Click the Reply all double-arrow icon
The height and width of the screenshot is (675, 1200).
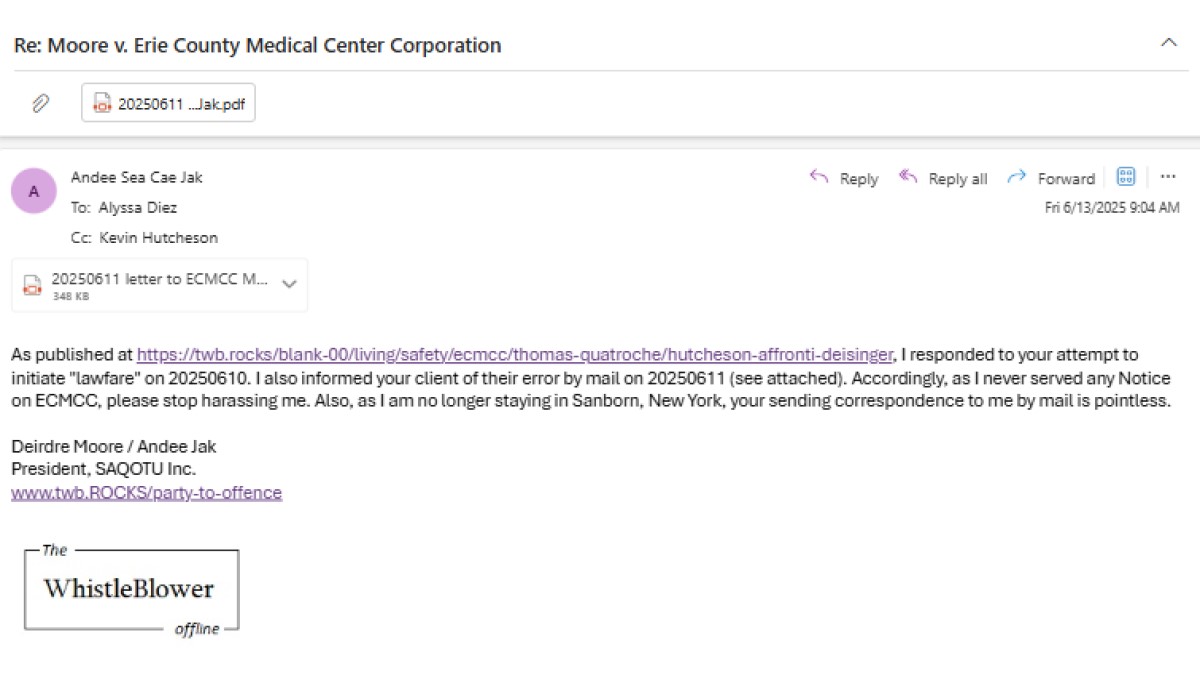(x=908, y=177)
